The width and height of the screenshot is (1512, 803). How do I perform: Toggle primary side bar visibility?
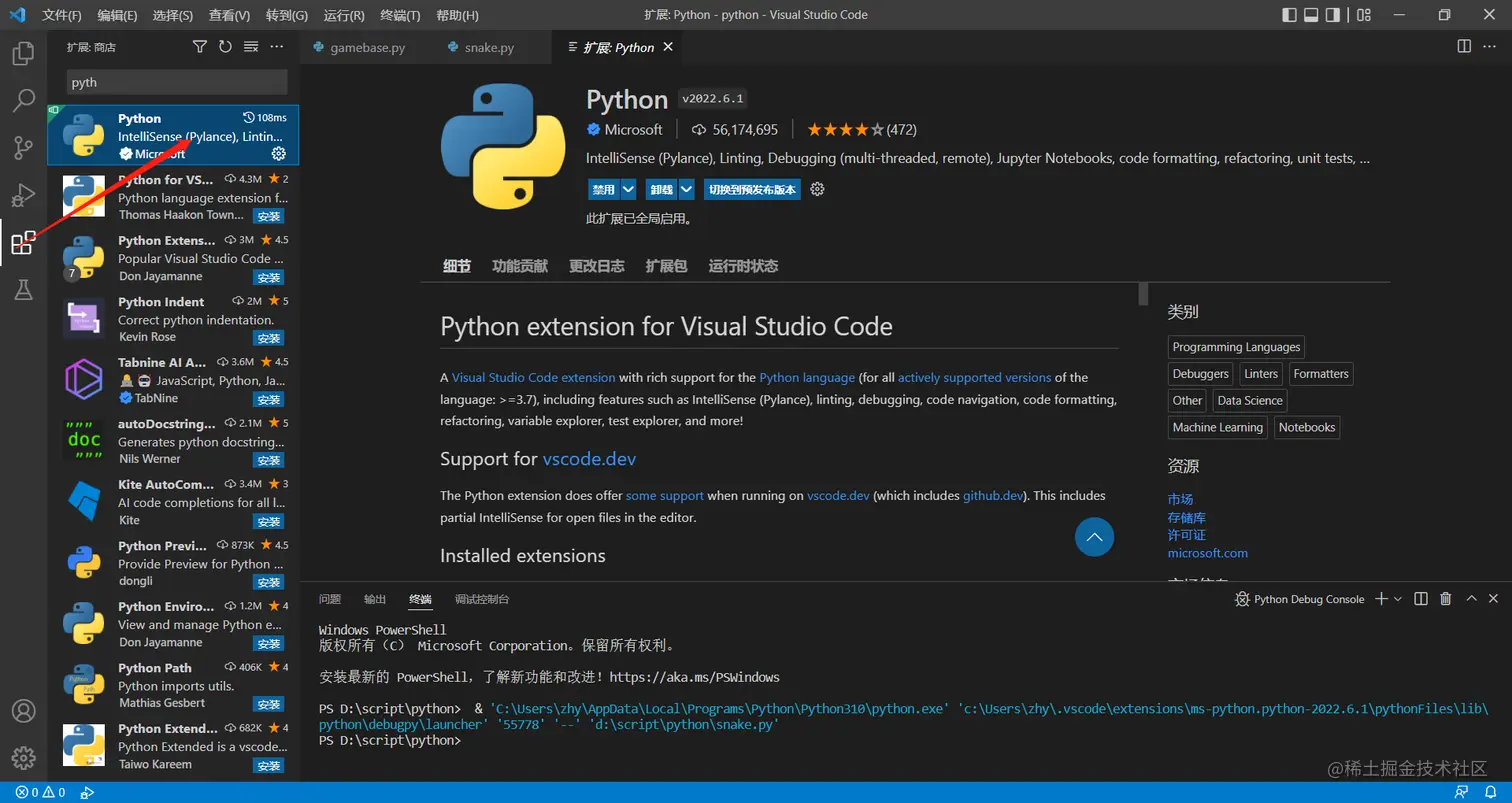tap(1291, 15)
